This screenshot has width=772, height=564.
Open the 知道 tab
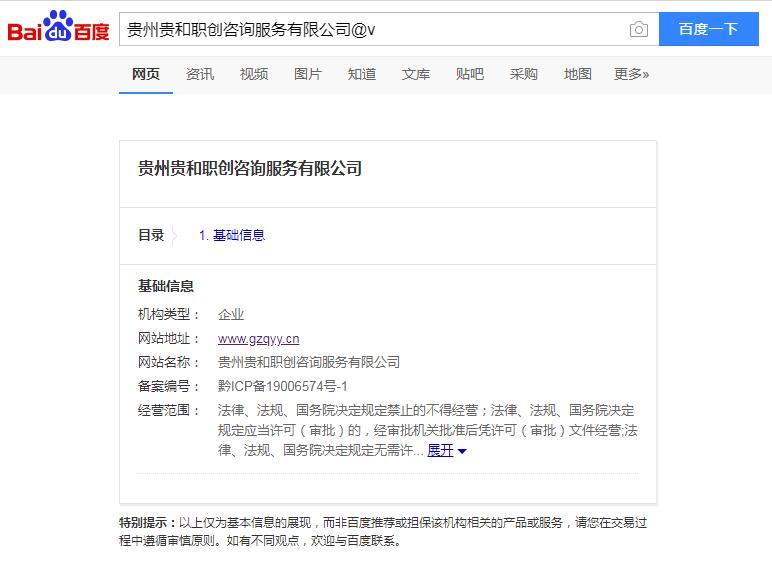362,74
